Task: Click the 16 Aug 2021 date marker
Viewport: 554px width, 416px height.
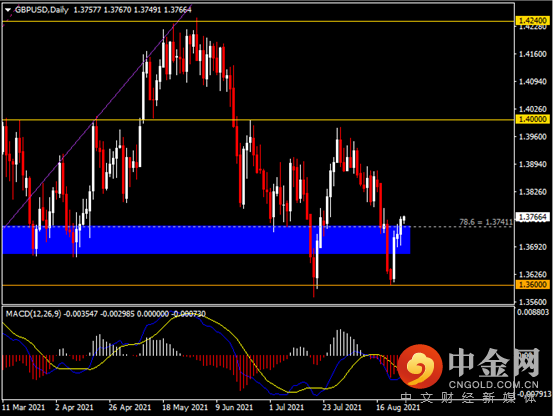Action: [398, 408]
